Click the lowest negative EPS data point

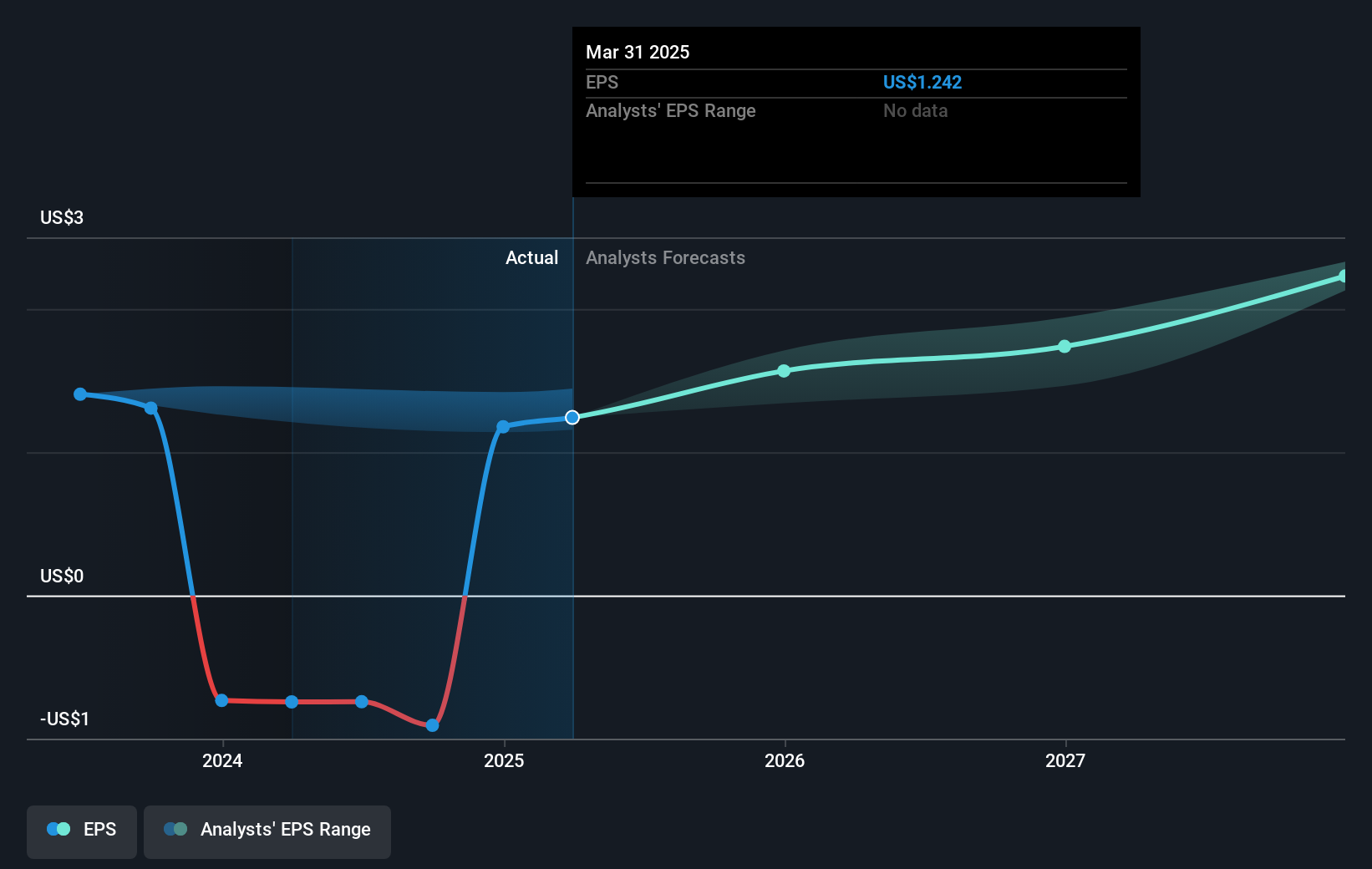pyautogui.click(x=432, y=725)
